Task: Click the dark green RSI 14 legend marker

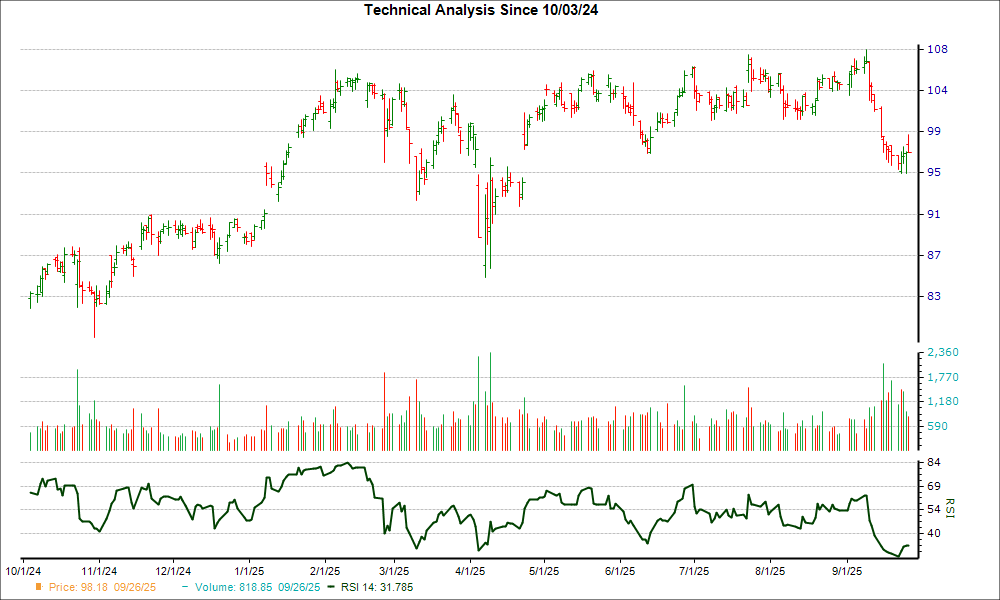Action: coord(335,587)
